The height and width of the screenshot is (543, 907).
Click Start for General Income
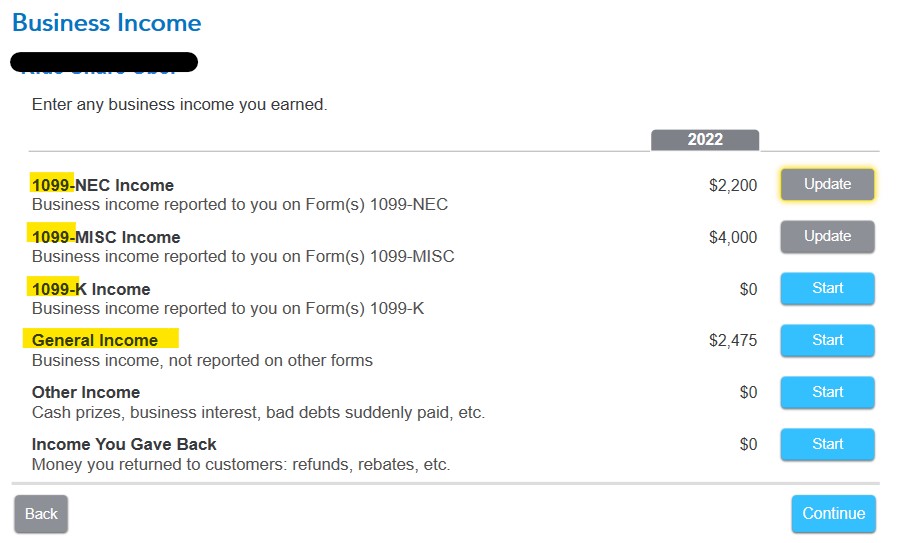827,340
